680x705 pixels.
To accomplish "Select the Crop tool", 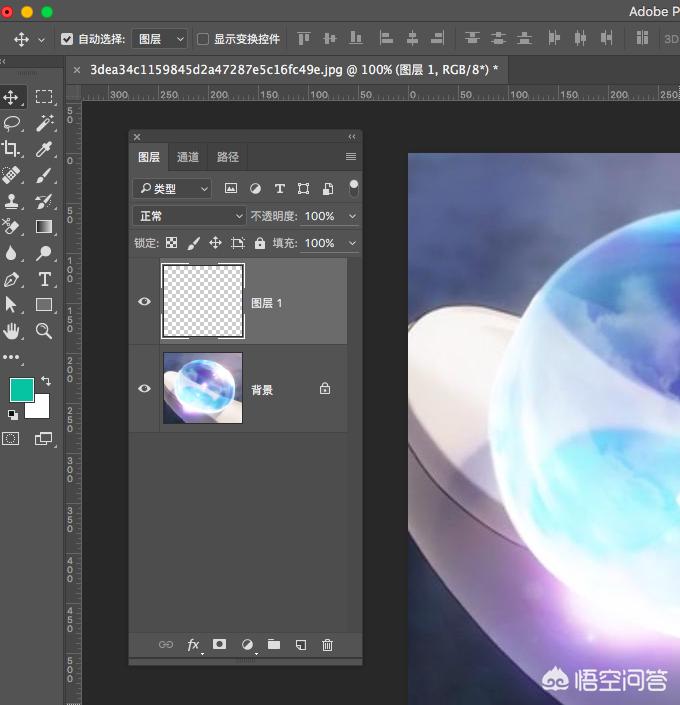I will pyautogui.click(x=12, y=149).
